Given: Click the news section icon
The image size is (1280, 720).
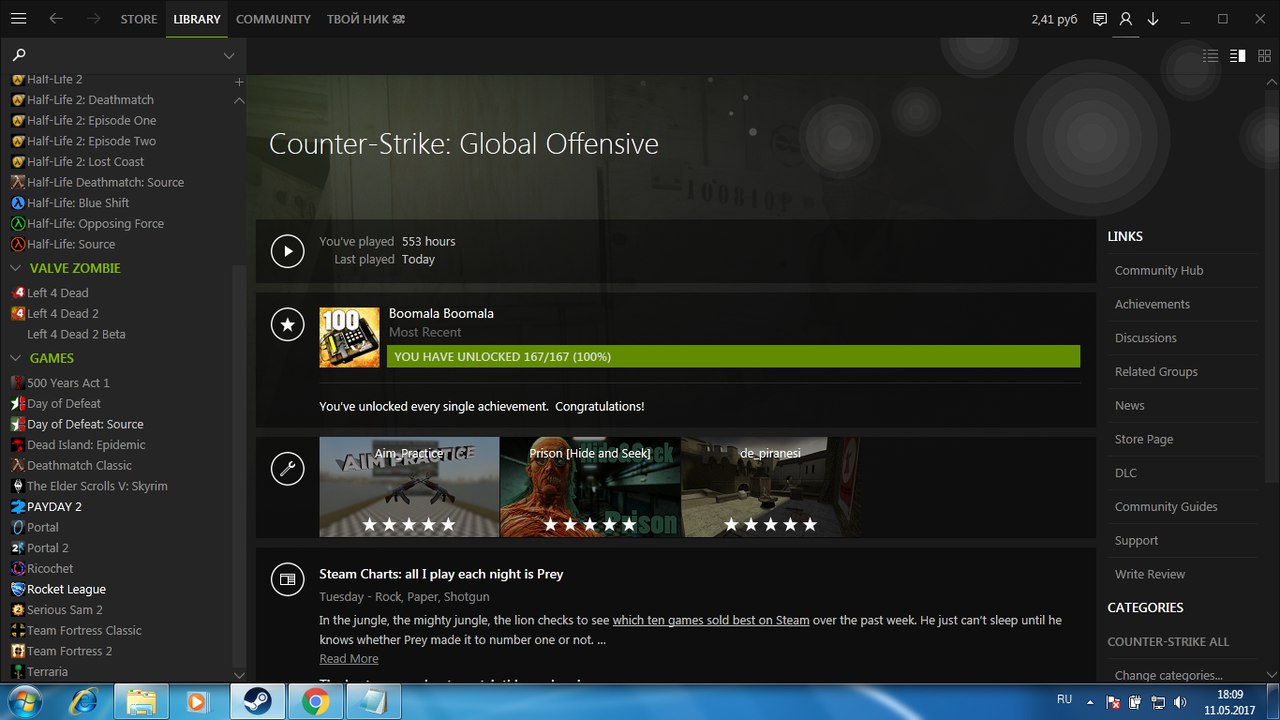Looking at the screenshot, I should coord(288,579).
